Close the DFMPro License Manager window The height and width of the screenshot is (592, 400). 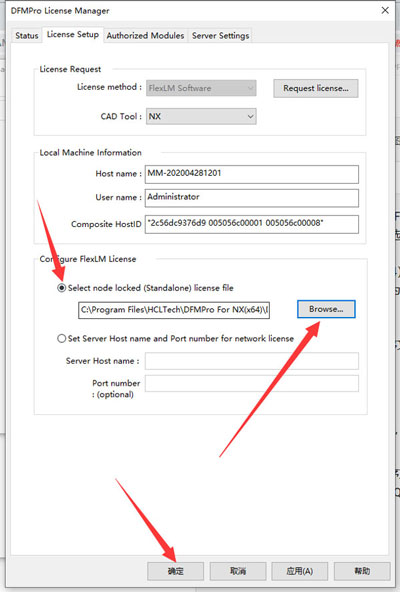pyautogui.click(x=385, y=10)
